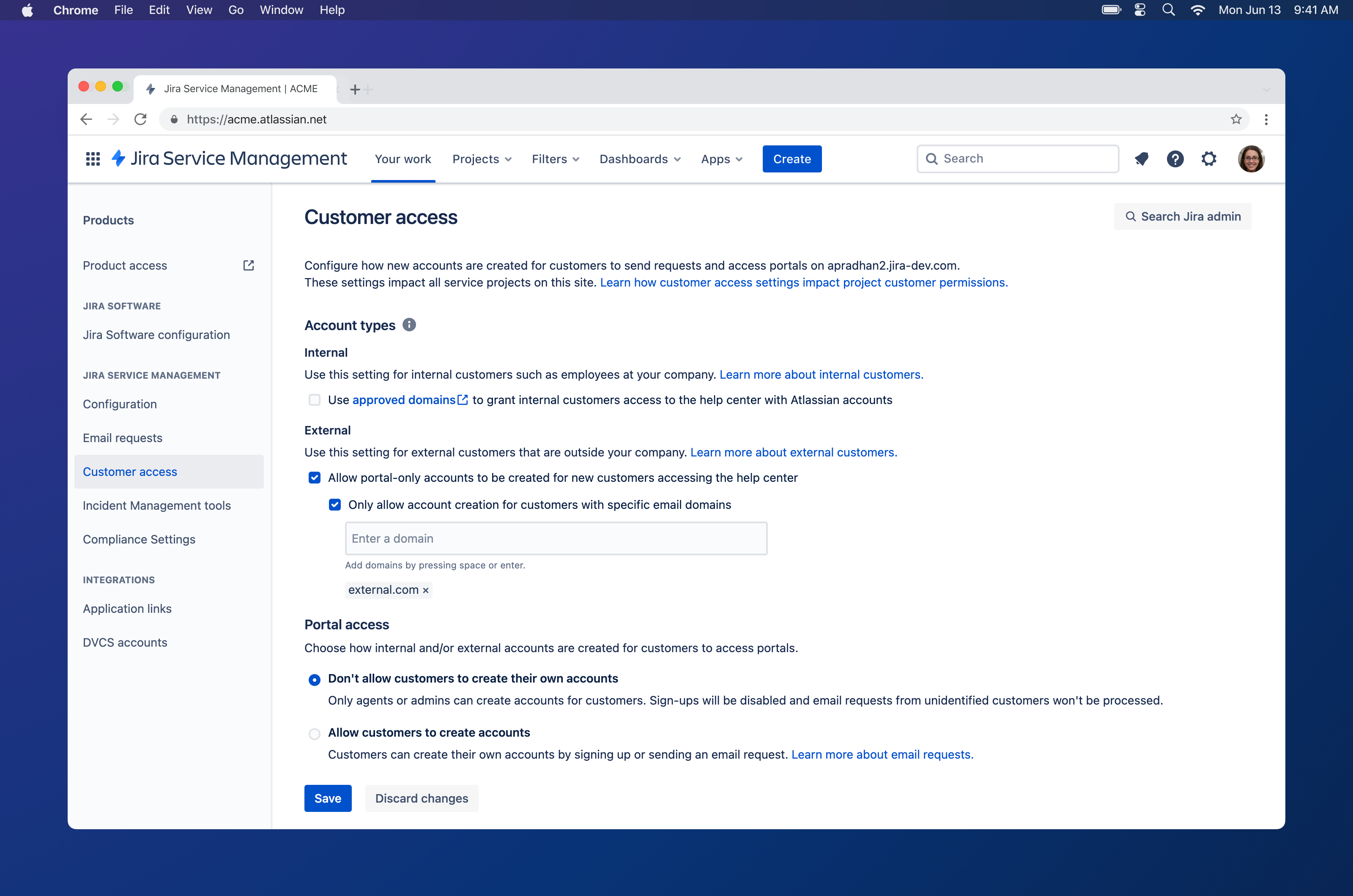The height and width of the screenshot is (896, 1353).
Task: Click the site lock icon in address bar
Action: pyautogui.click(x=174, y=120)
